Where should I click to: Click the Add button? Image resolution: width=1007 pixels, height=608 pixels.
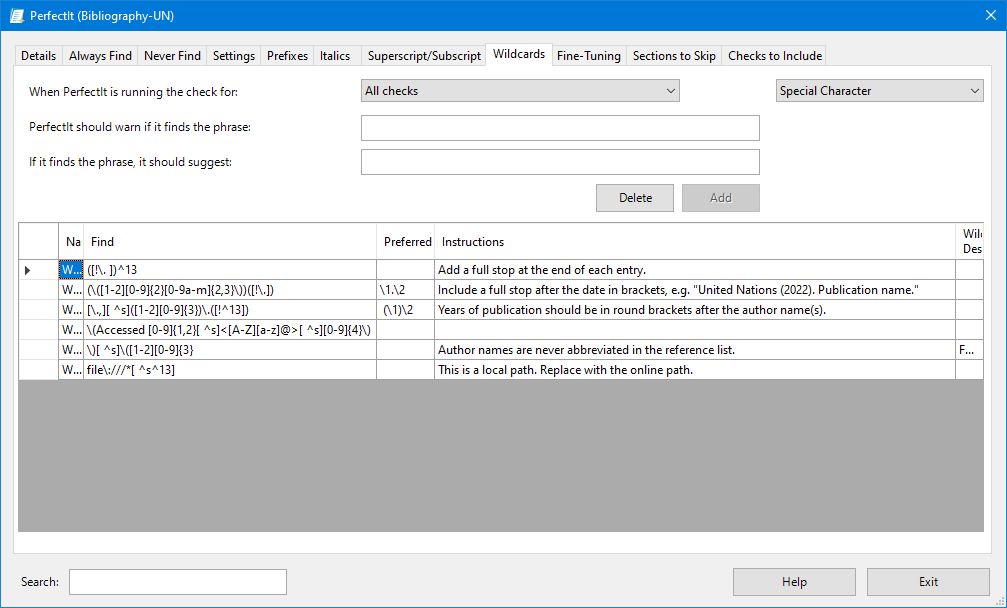tap(721, 198)
